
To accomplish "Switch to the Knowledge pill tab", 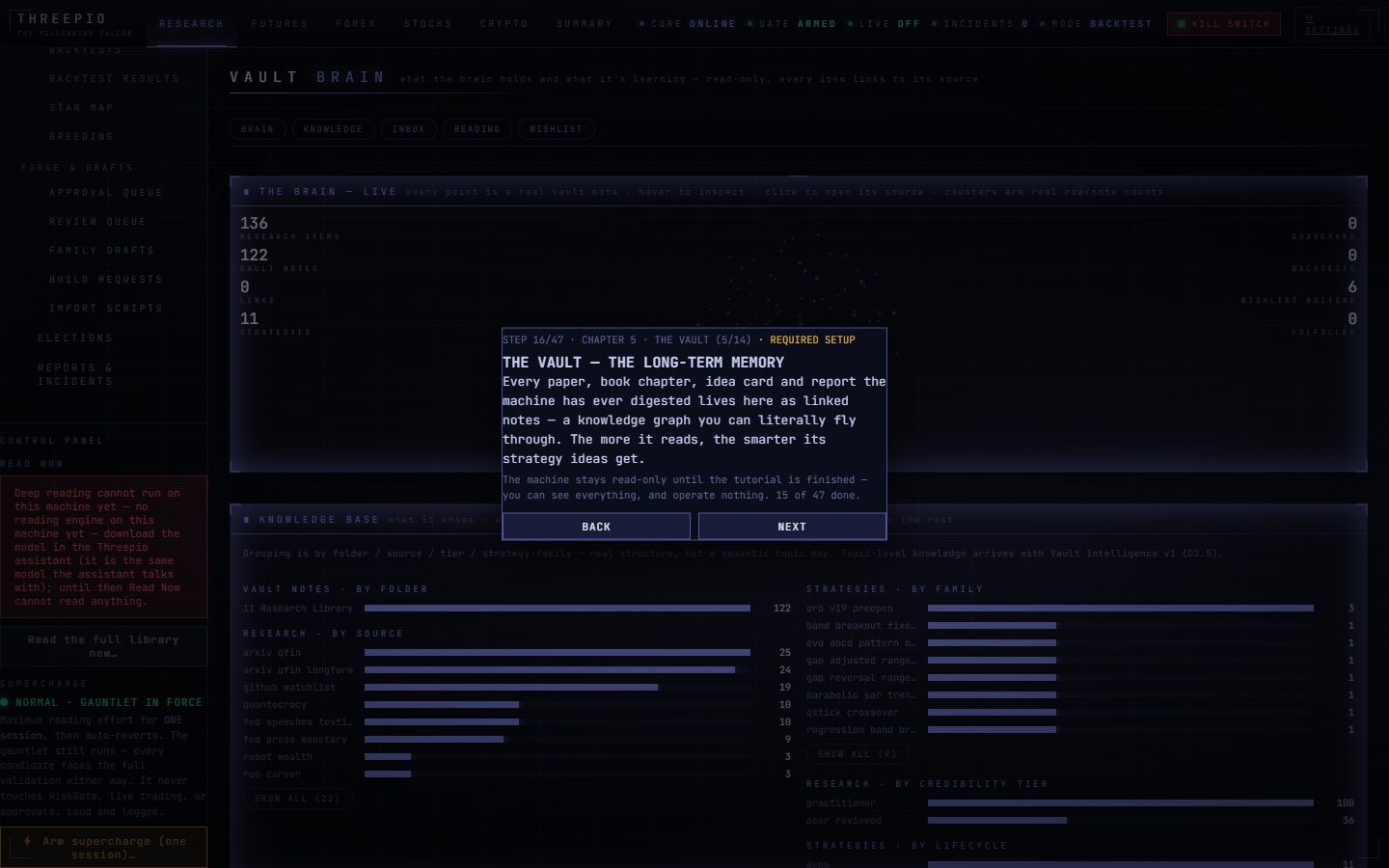I will 334,129.
